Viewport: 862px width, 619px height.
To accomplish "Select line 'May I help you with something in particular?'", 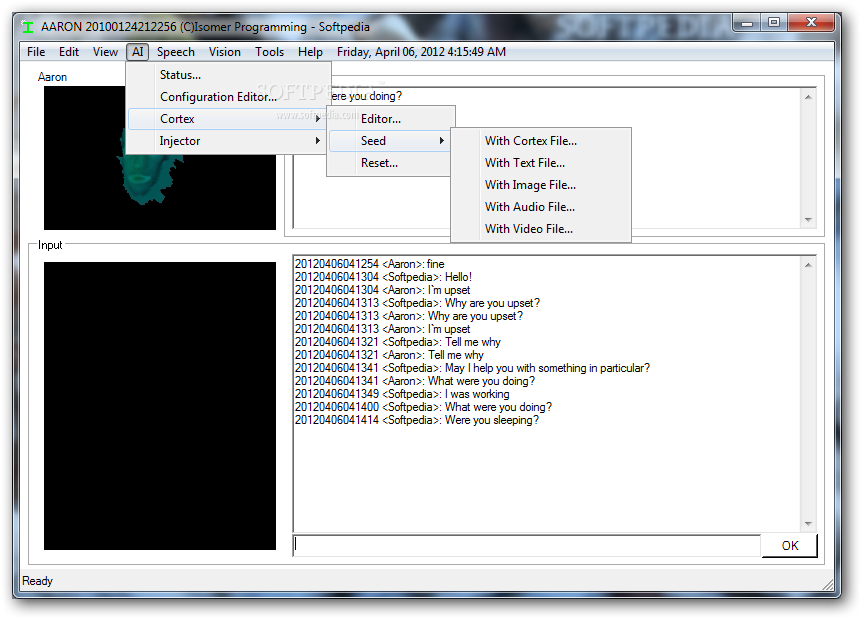I will pyautogui.click(x=472, y=368).
